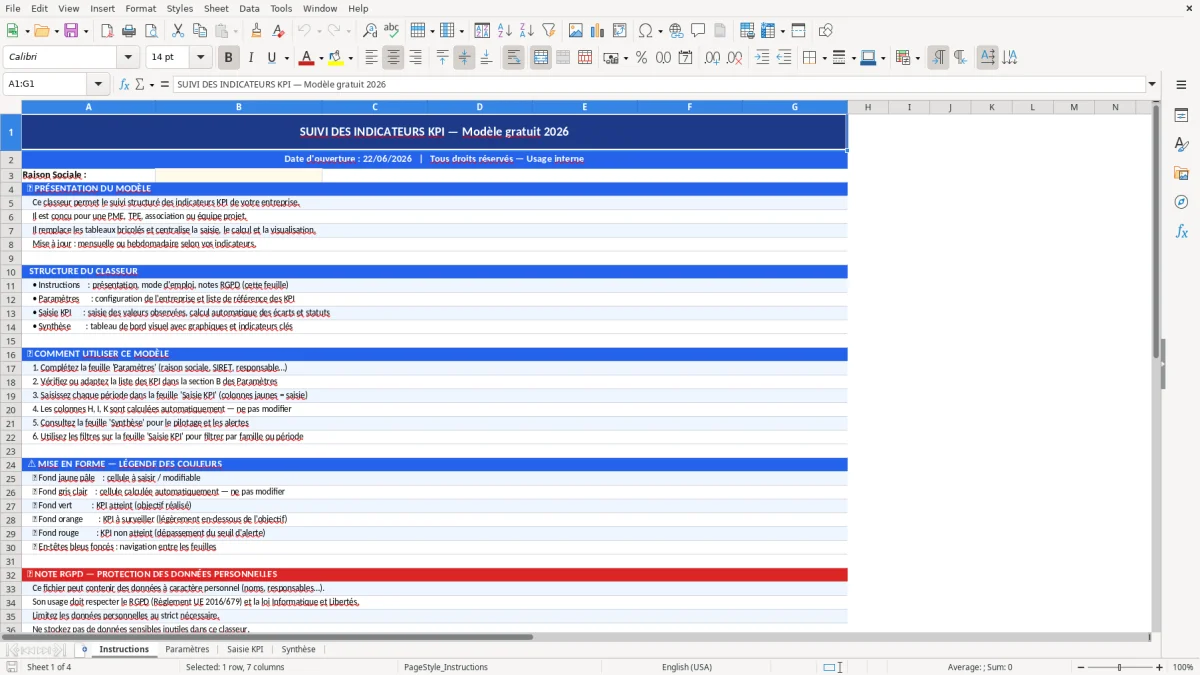Click the Format as Date icon
Image resolution: width=1200 pixels, height=675 pixels.
(x=685, y=58)
